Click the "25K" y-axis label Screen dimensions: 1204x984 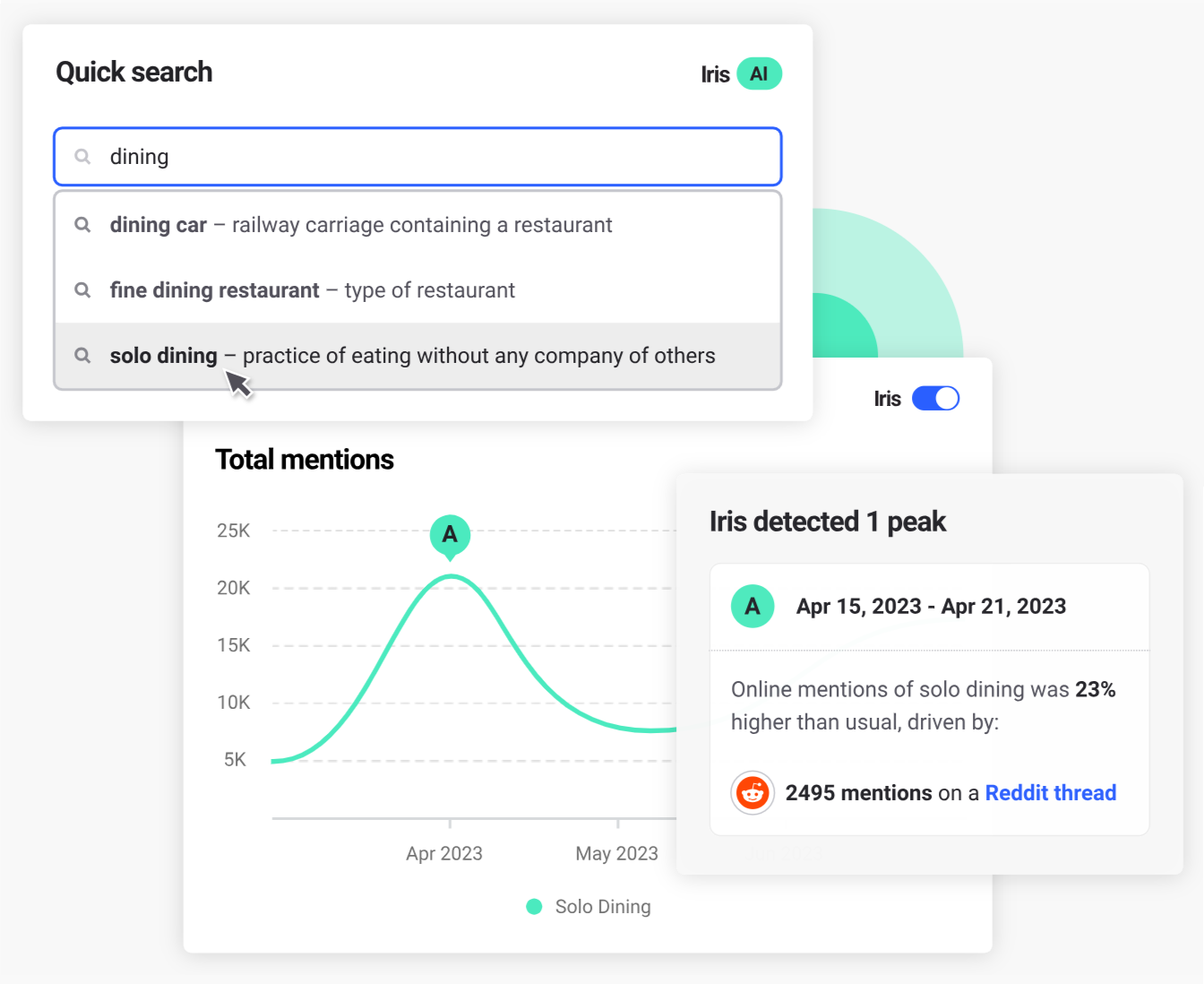pos(234,531)
